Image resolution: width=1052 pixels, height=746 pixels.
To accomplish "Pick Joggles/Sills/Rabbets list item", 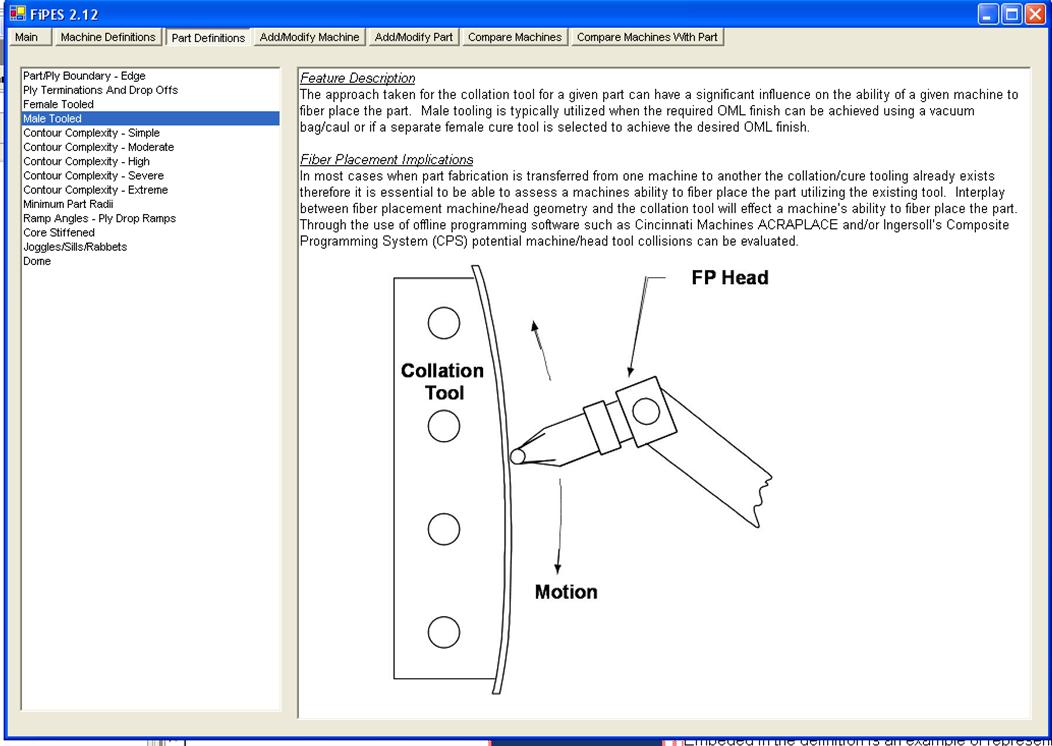I will point(75,247).
